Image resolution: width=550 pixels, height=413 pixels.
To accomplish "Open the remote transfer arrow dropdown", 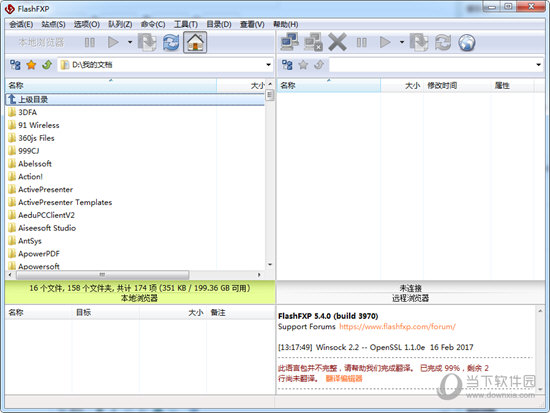I will coord(402,42).
